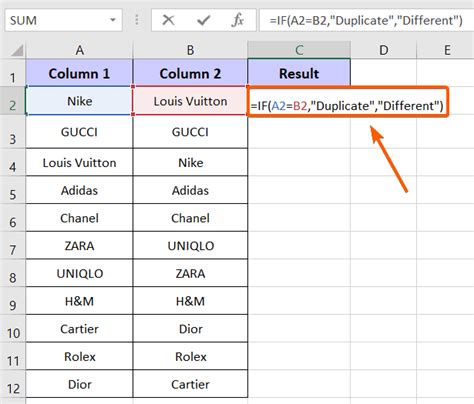Click the formula bar options dots handle
The image size is (474, 404).
point(137,20)
